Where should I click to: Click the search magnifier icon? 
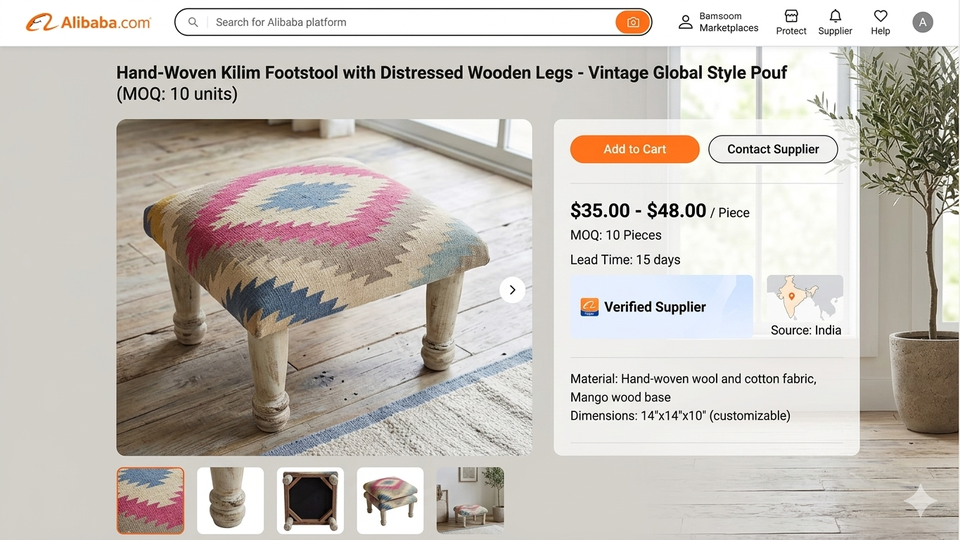[x=193, y=22]
